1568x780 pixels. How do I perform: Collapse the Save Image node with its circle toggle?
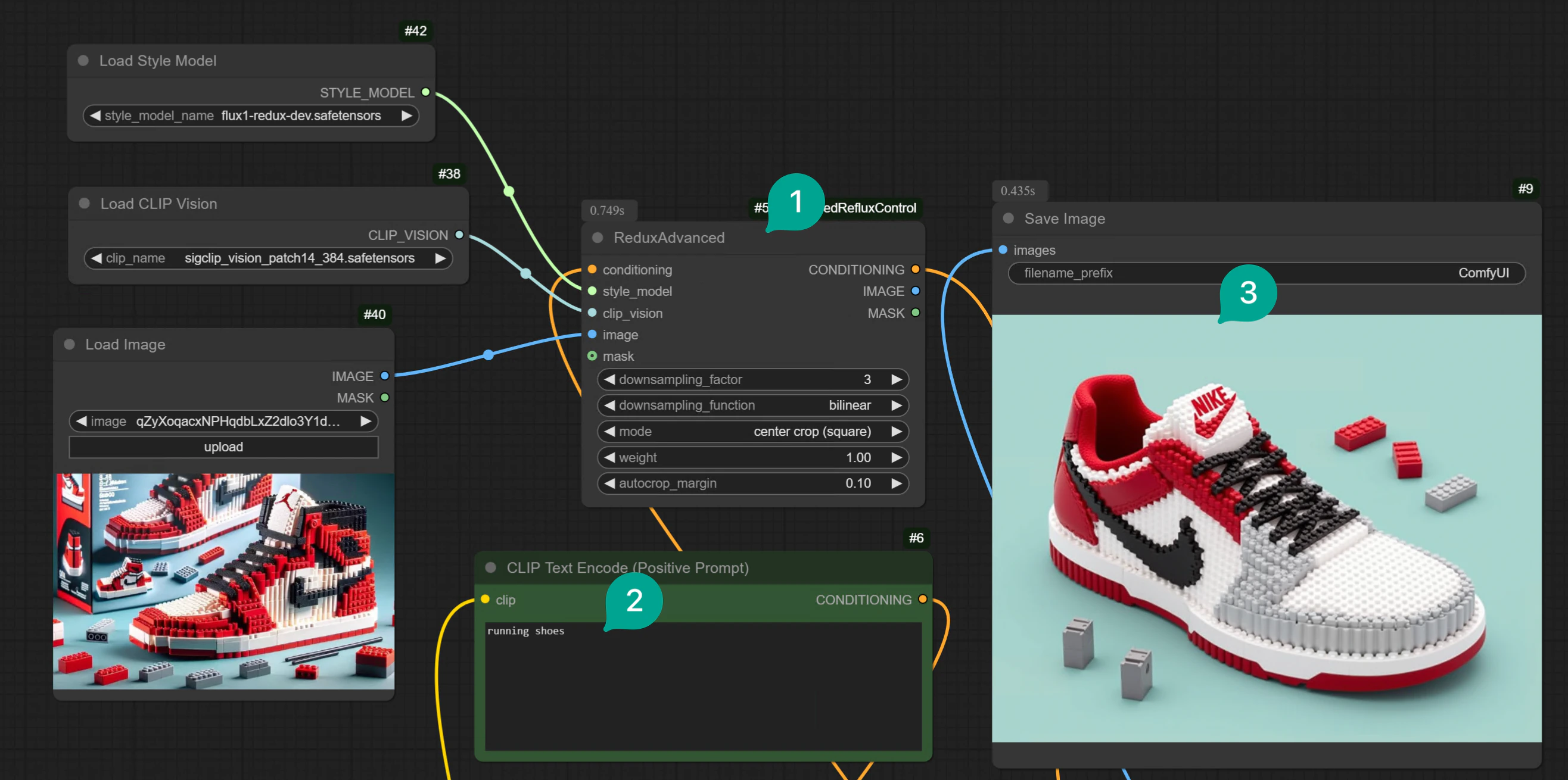[1008, 219]
